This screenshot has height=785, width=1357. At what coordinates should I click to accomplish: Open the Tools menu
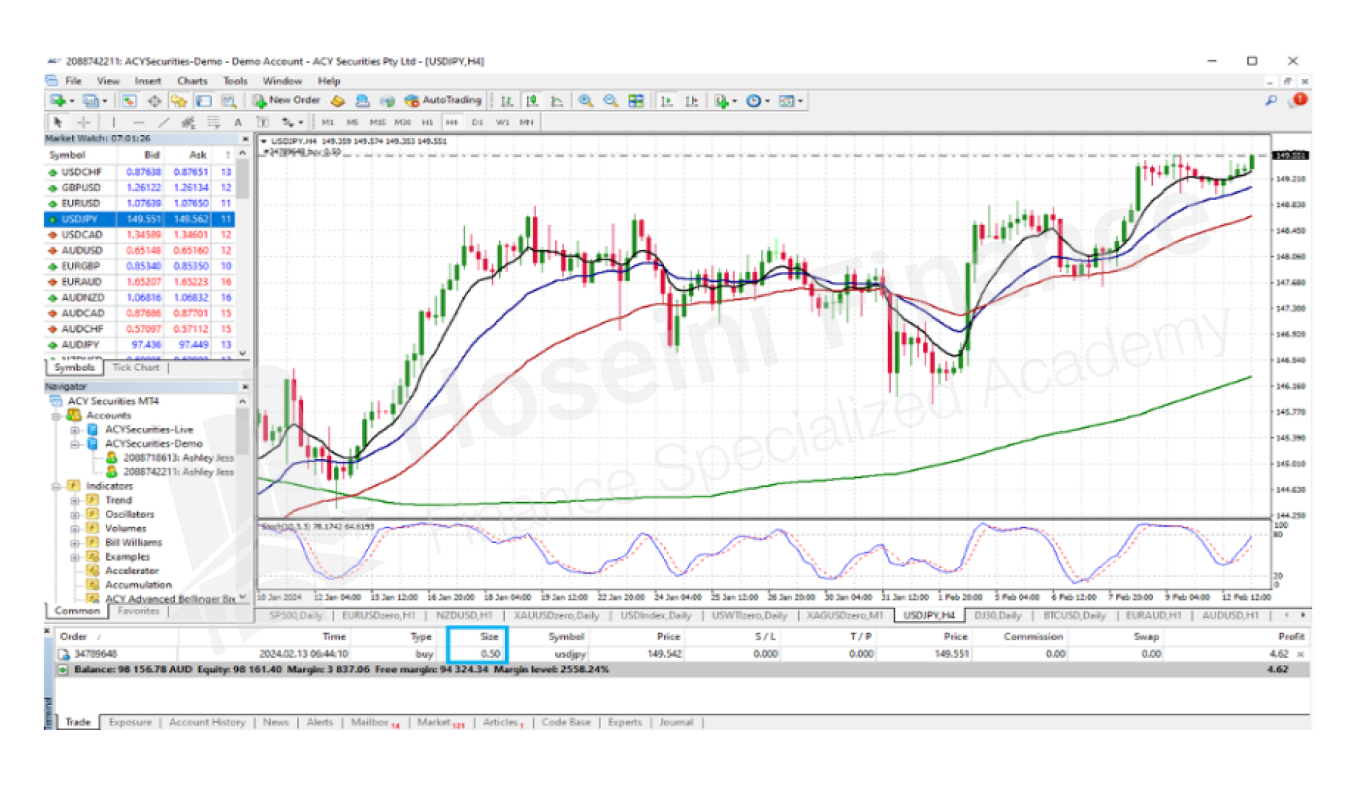coord(235,81)
